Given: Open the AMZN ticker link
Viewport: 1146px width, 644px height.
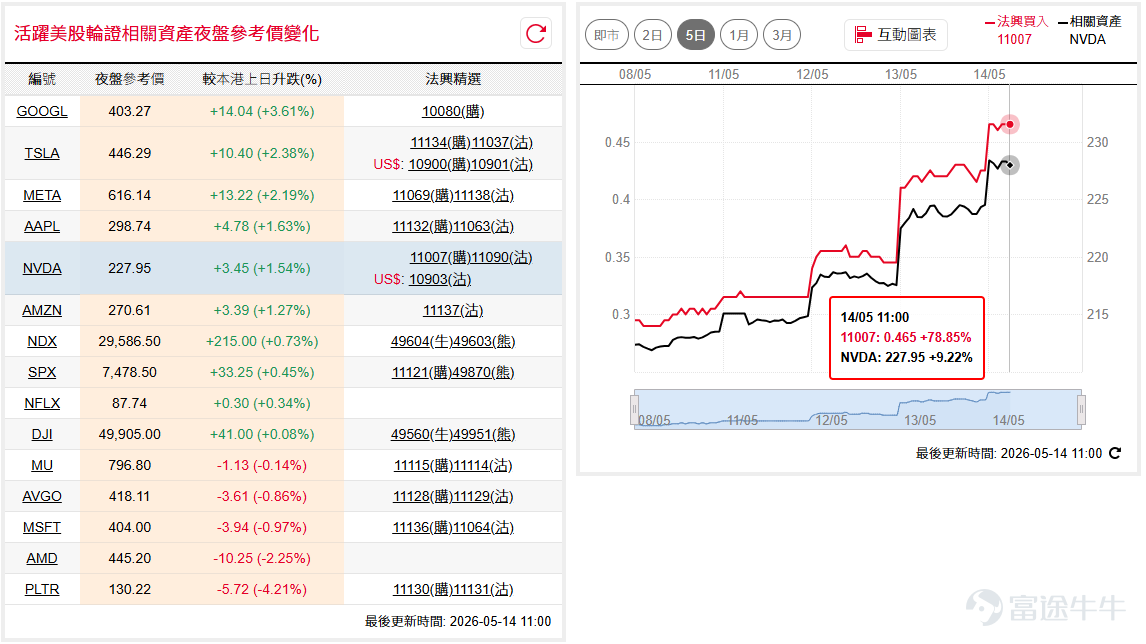Looking at the screenshot, I should pyautogui.click(x=42, y=311).
